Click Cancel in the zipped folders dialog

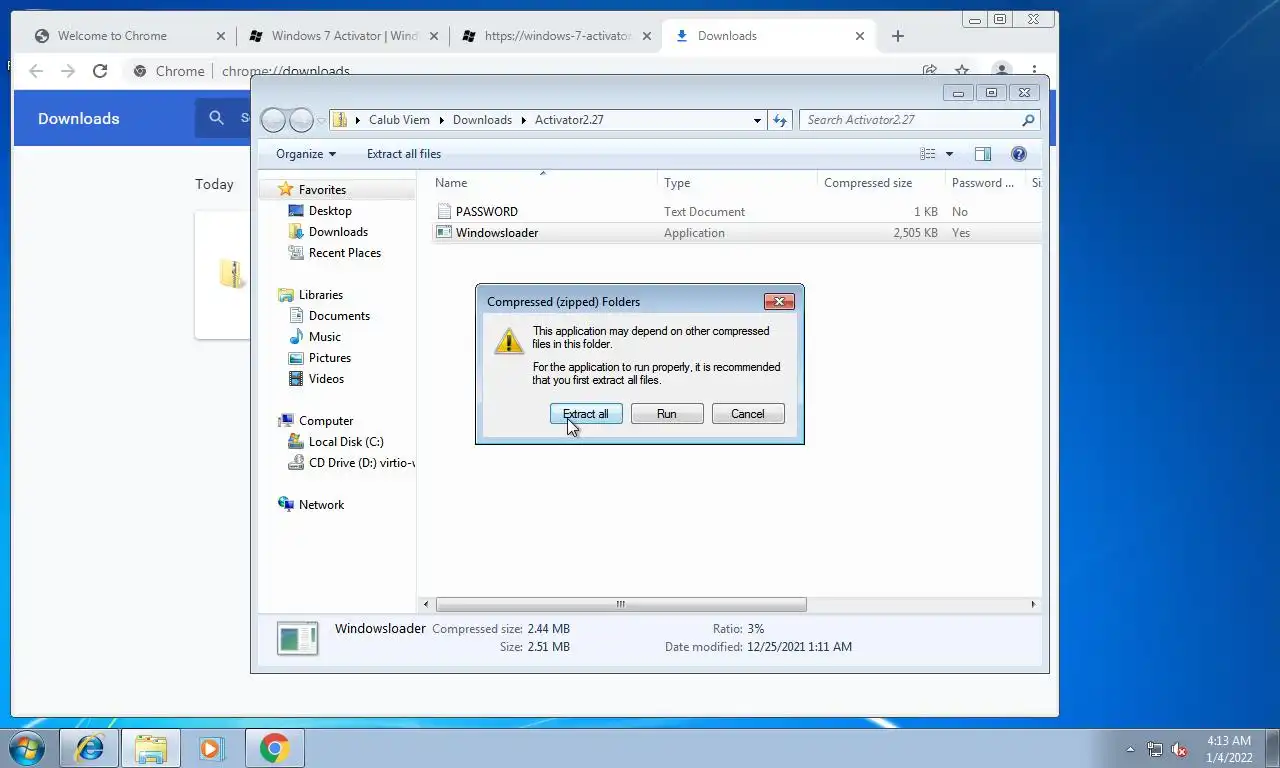[x=748, y=414]
